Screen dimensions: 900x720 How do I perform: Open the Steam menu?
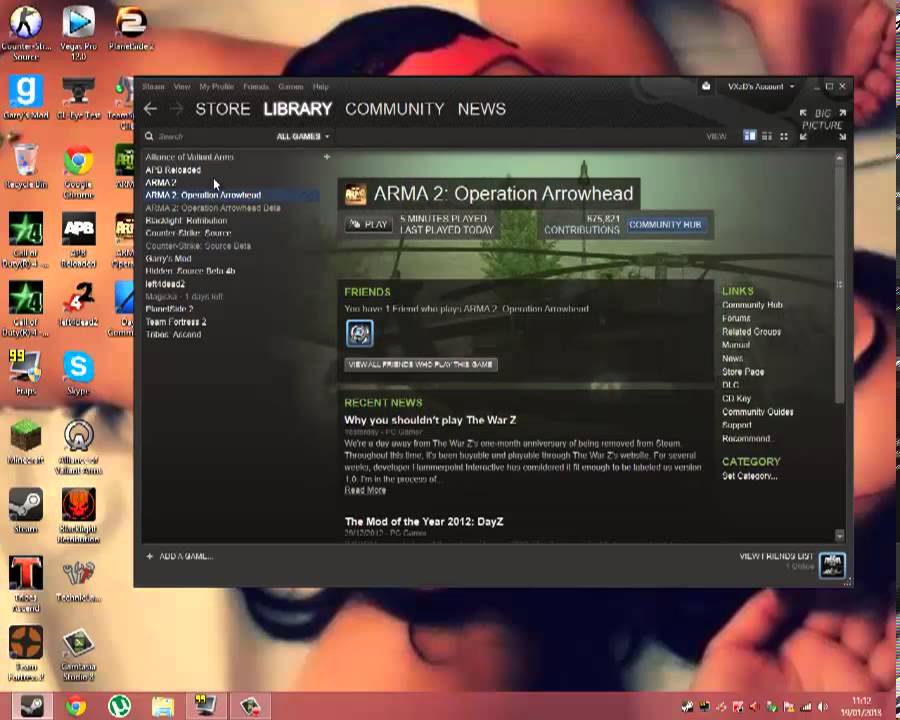click(153, 86)
